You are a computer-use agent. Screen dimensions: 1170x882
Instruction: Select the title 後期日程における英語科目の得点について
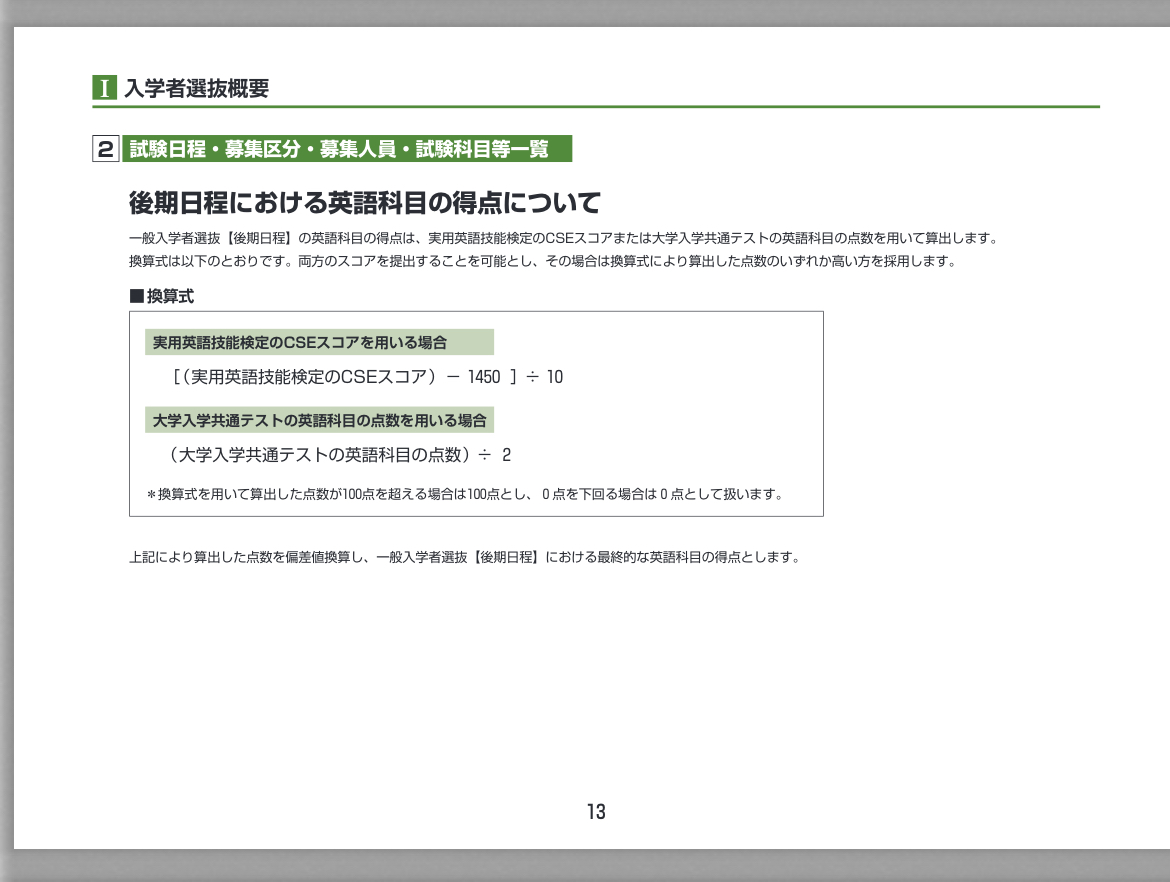[x=364, y=203]
